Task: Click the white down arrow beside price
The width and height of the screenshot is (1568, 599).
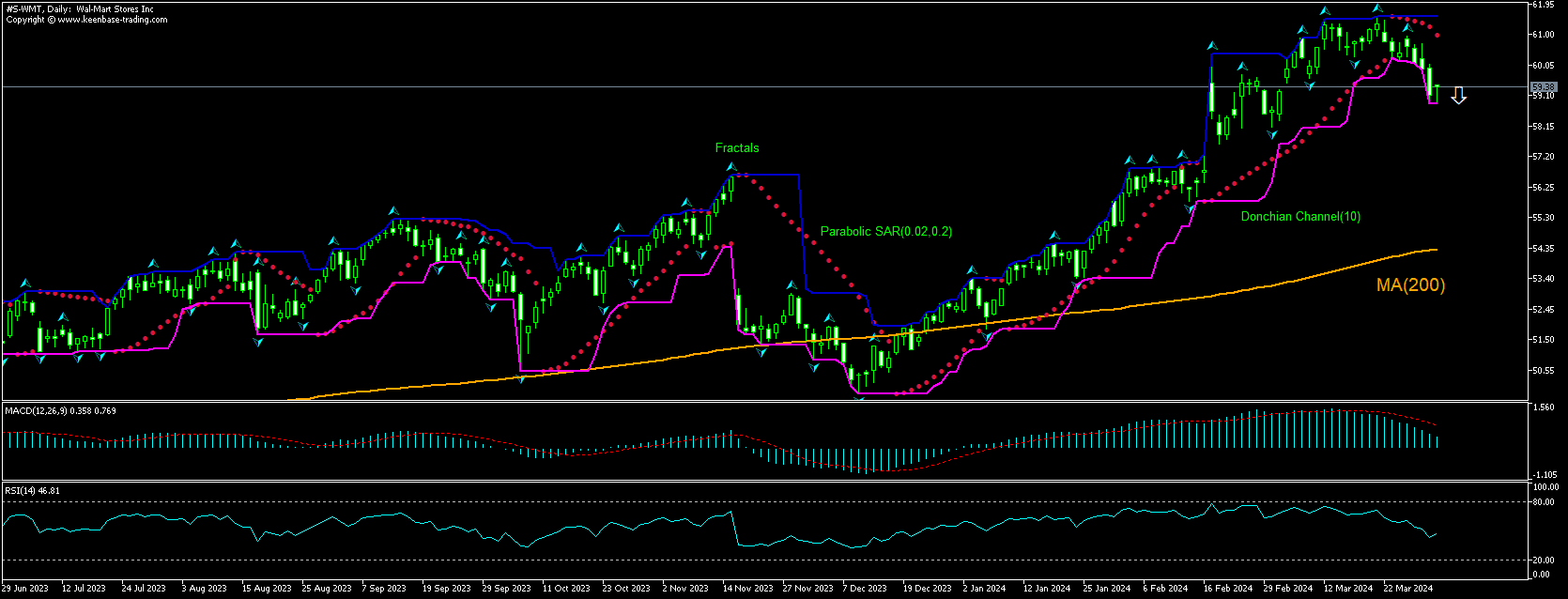Action: click(1458, 96)
